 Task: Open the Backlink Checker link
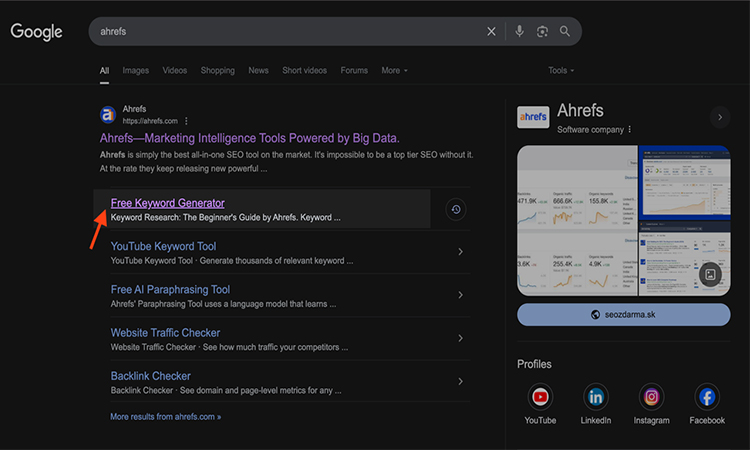151,376
